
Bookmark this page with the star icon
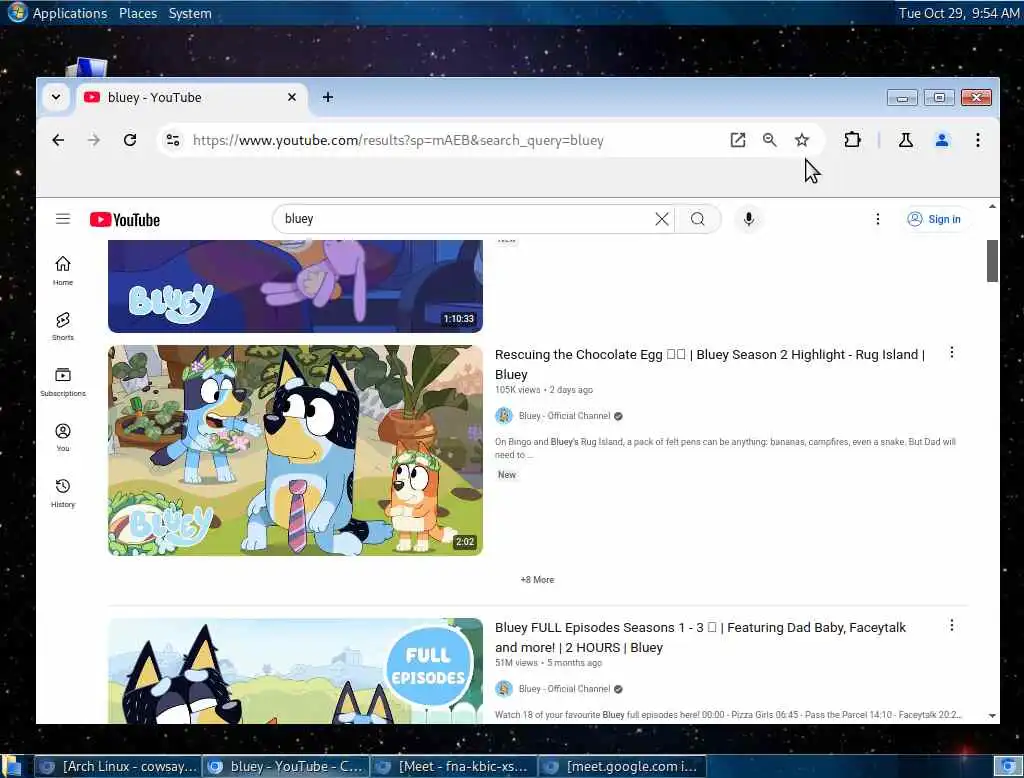[802, 140]
